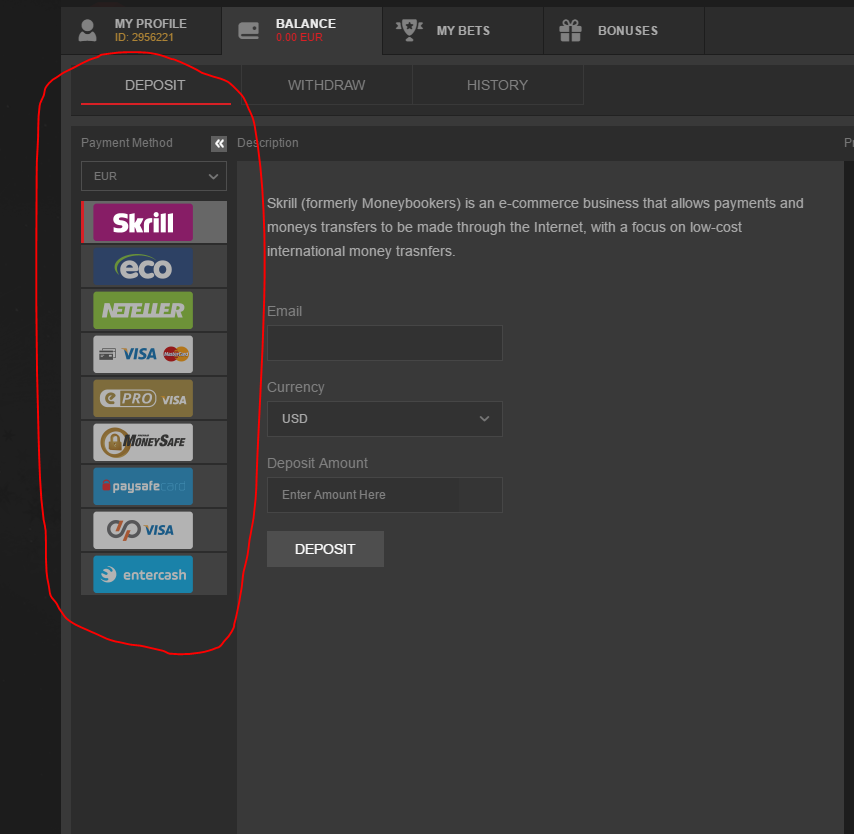Focus the Deposit Amount input field
Screen dimensions: 854x834
385,495
